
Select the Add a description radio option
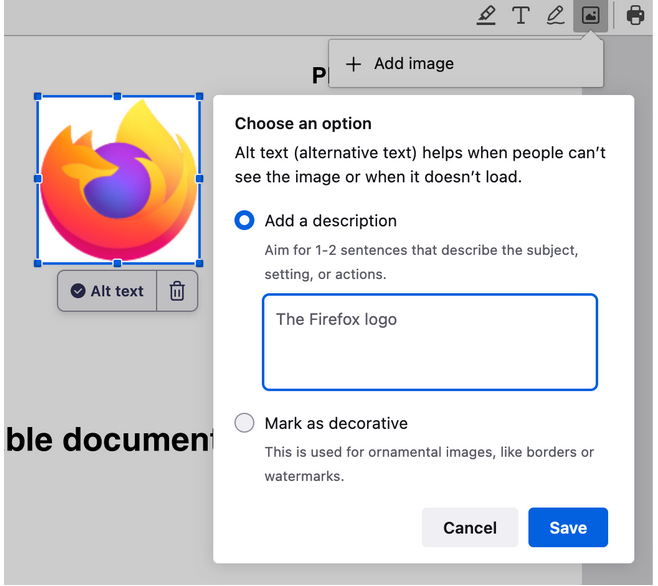tap(244, 221)
